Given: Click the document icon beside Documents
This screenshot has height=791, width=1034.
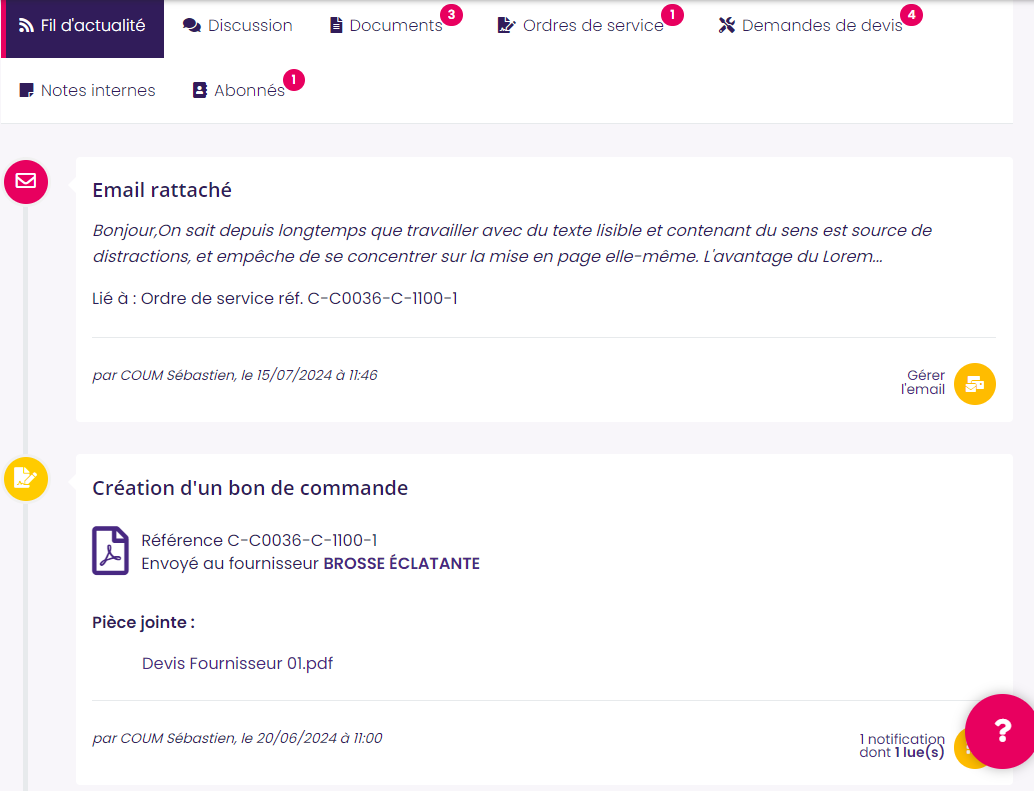Looking at the screenshot, I should 336,26.
